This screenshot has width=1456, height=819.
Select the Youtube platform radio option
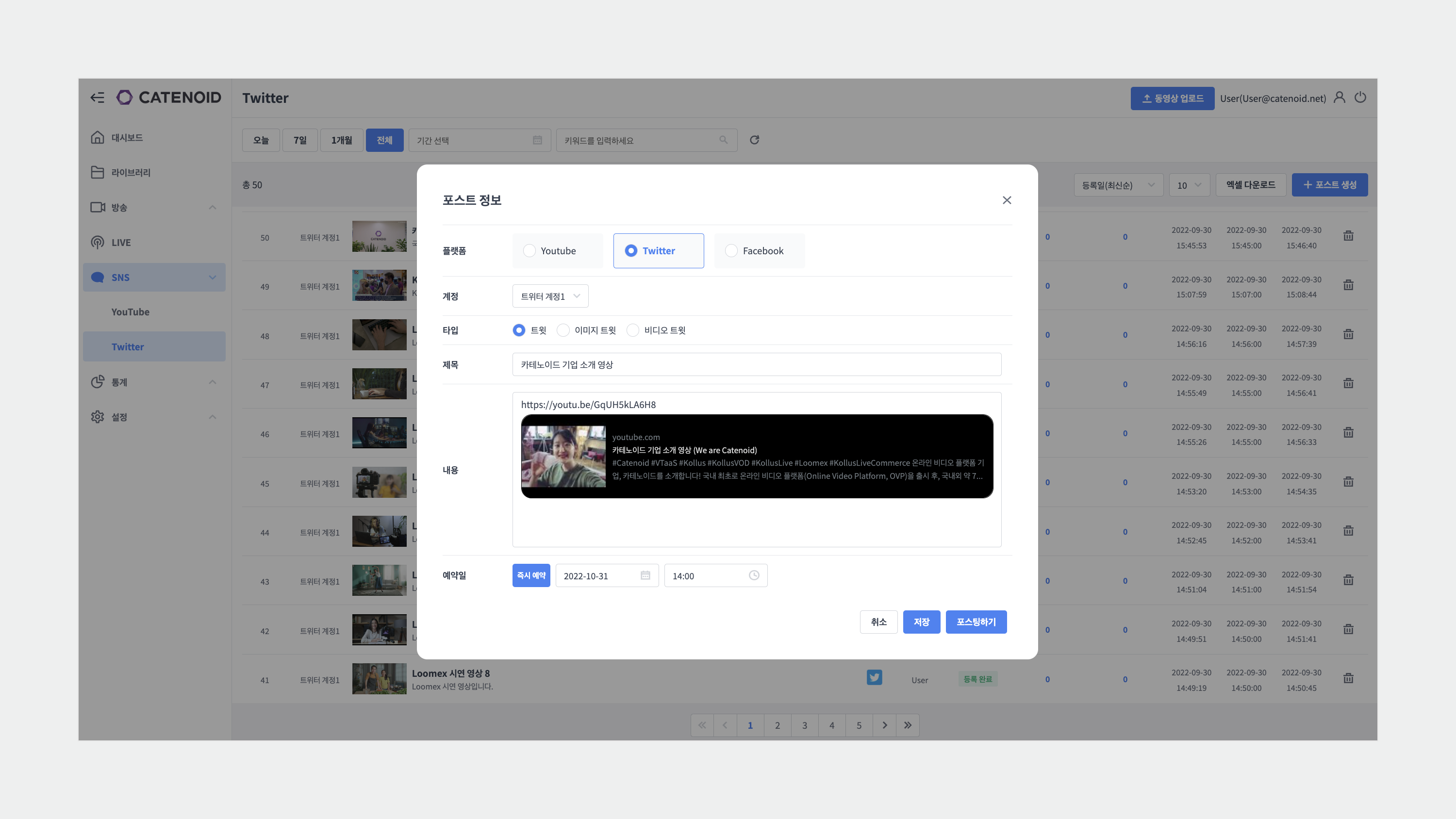[x=529, y=250]
